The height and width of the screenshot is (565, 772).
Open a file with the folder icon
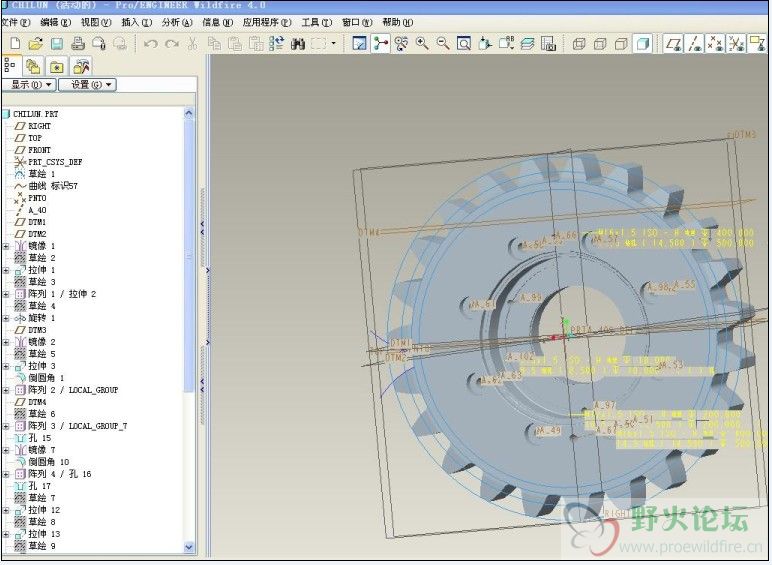35,43
